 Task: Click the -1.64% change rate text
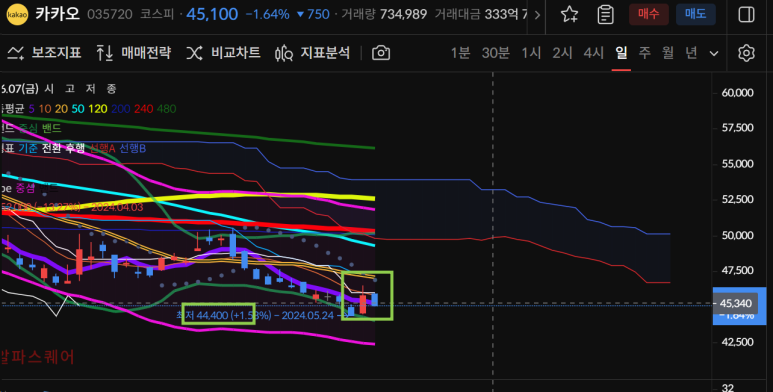click(x=267, y=14)
